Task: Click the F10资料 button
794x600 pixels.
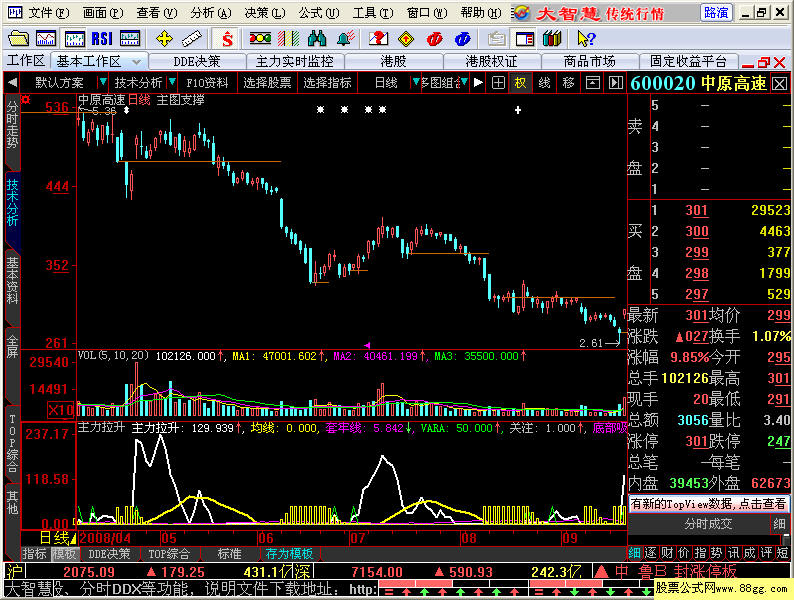Action: point(207,83)
